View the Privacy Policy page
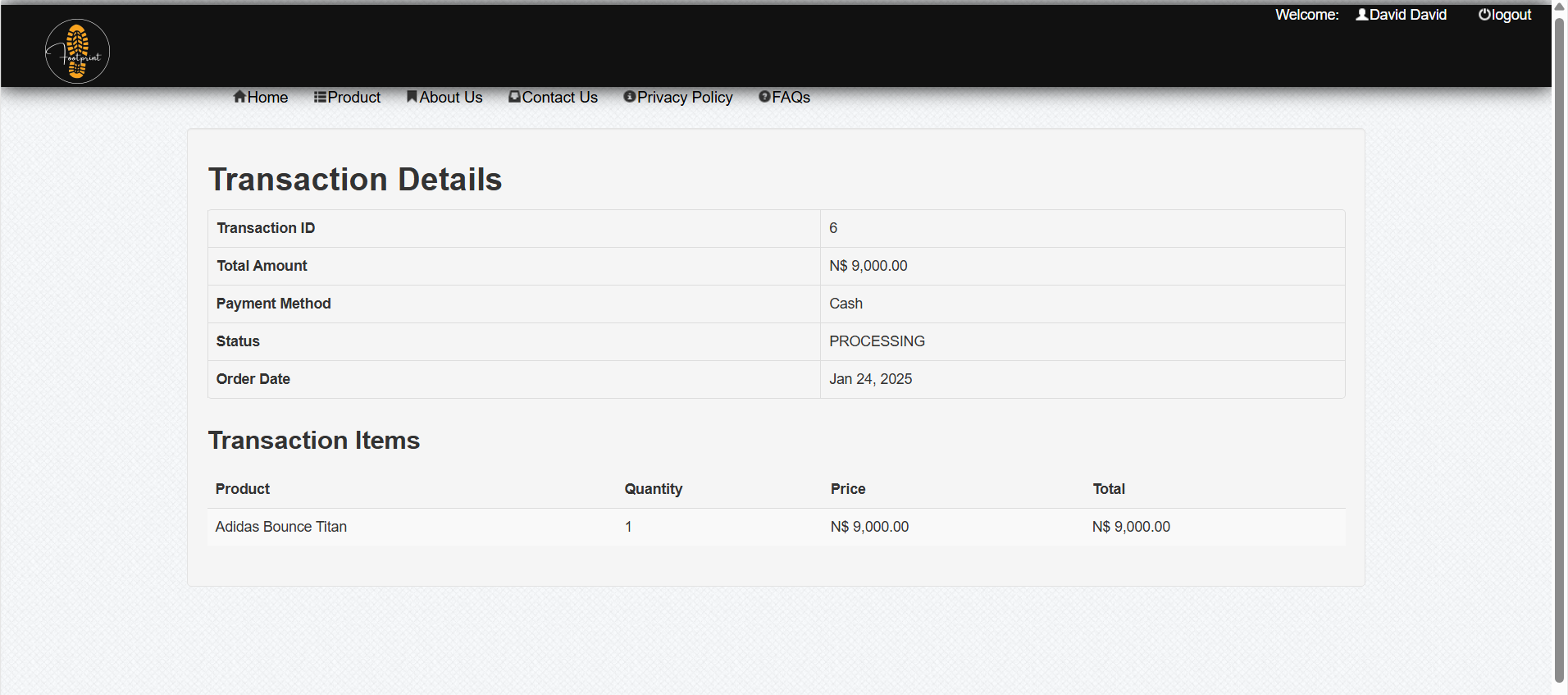This screenshot has height=695, width=1568. (x=678, y=97)
